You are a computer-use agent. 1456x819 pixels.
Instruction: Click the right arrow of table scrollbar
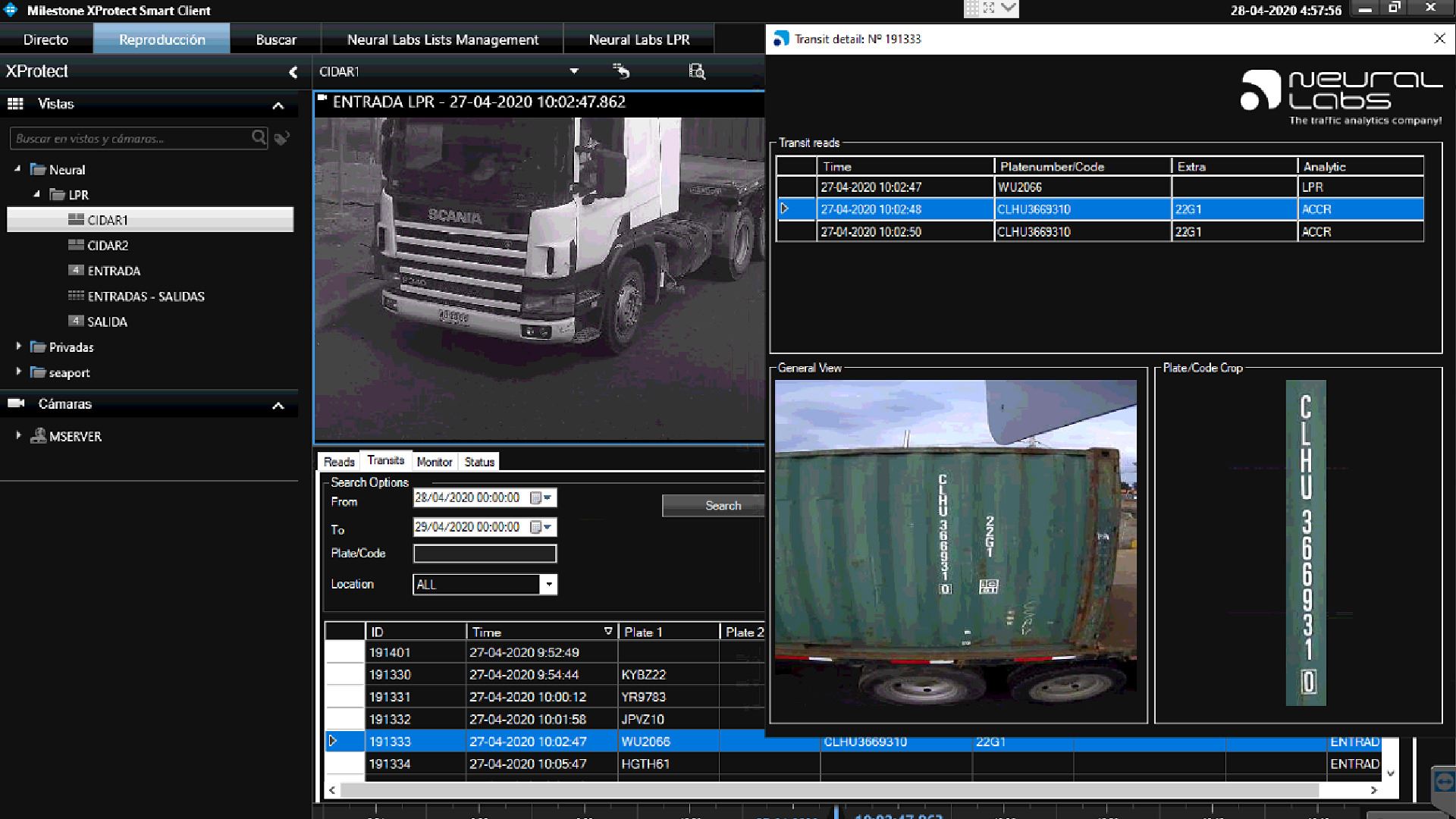coord(1373,790)
